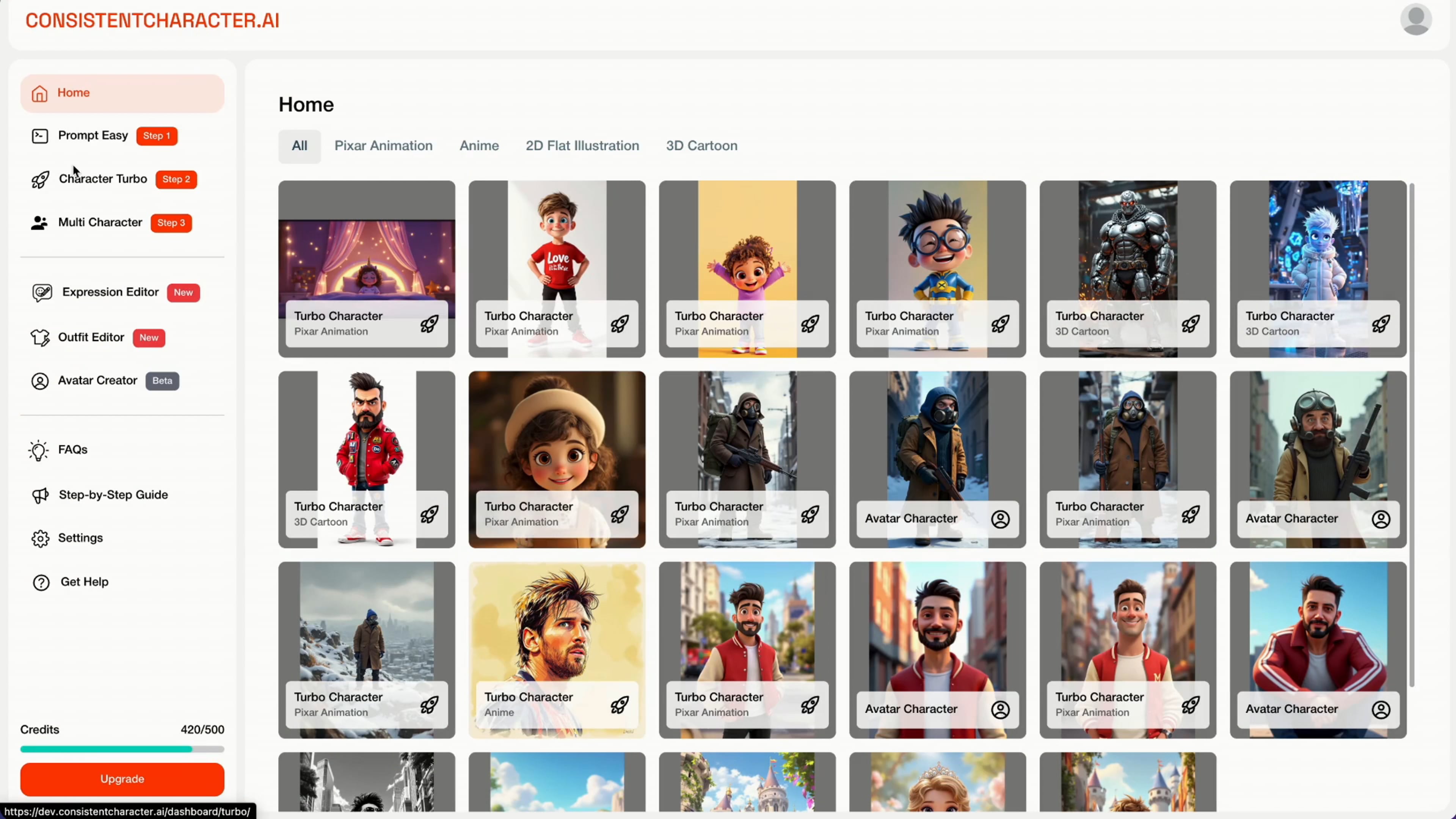This screenshot has height=819, width=1456.
Task: Select the Anime filter tab
Action: 479,146
